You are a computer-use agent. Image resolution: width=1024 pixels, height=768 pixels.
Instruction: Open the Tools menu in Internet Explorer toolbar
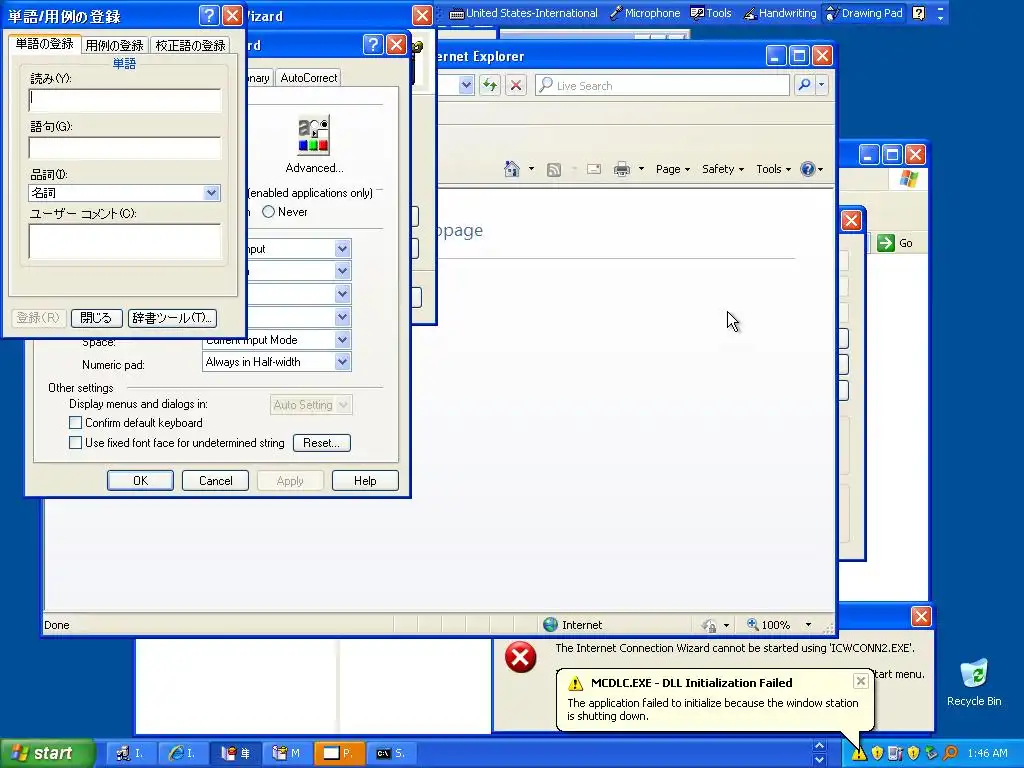(x=773, y=169)
